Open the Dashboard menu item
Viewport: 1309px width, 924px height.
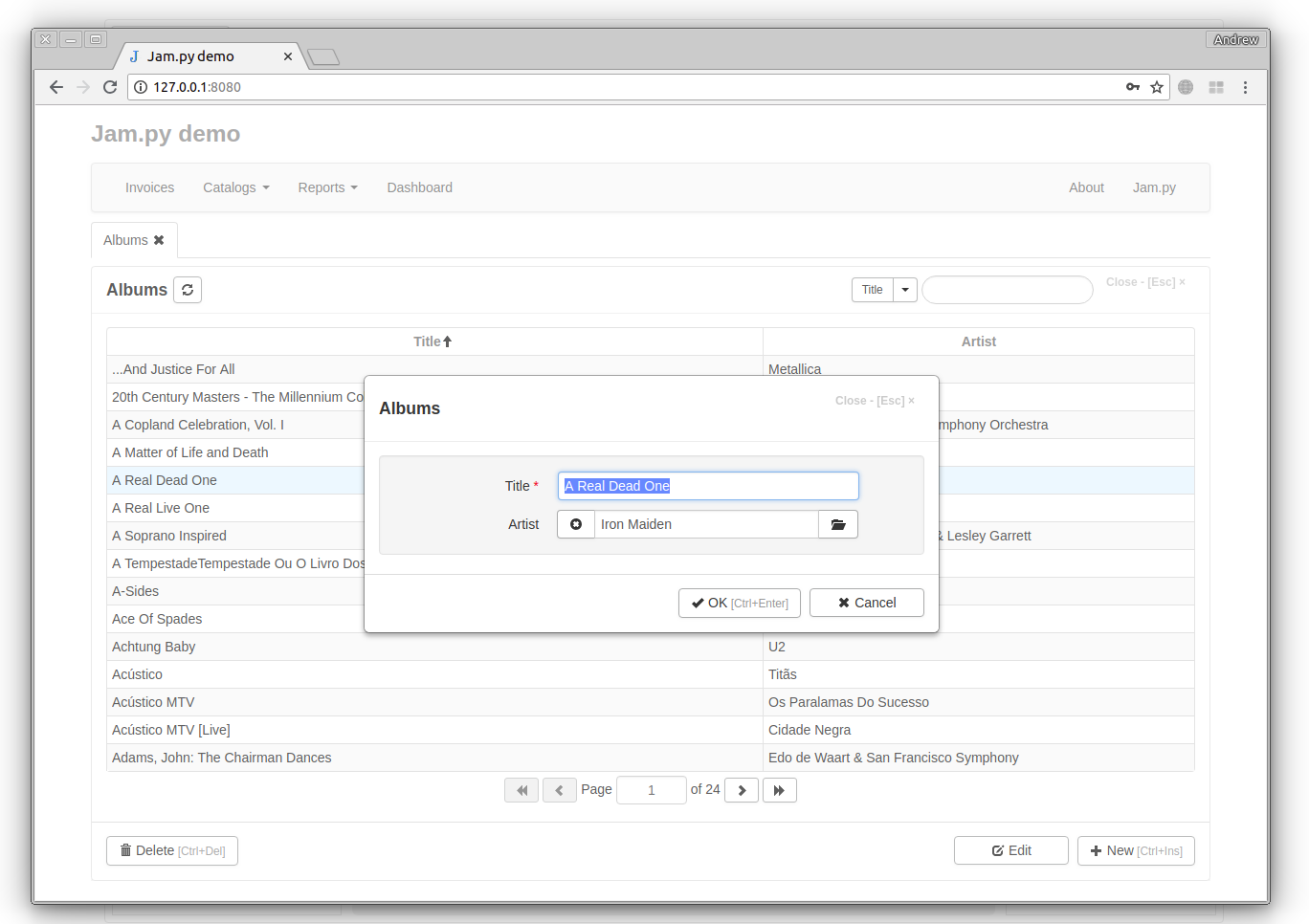click(x=420, y=187)
